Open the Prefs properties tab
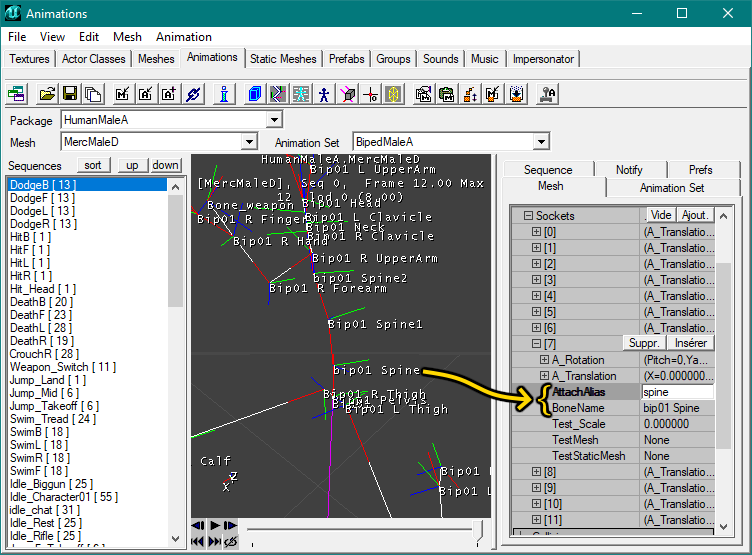Viewport: 752px width, 555px height. [700, 170]
